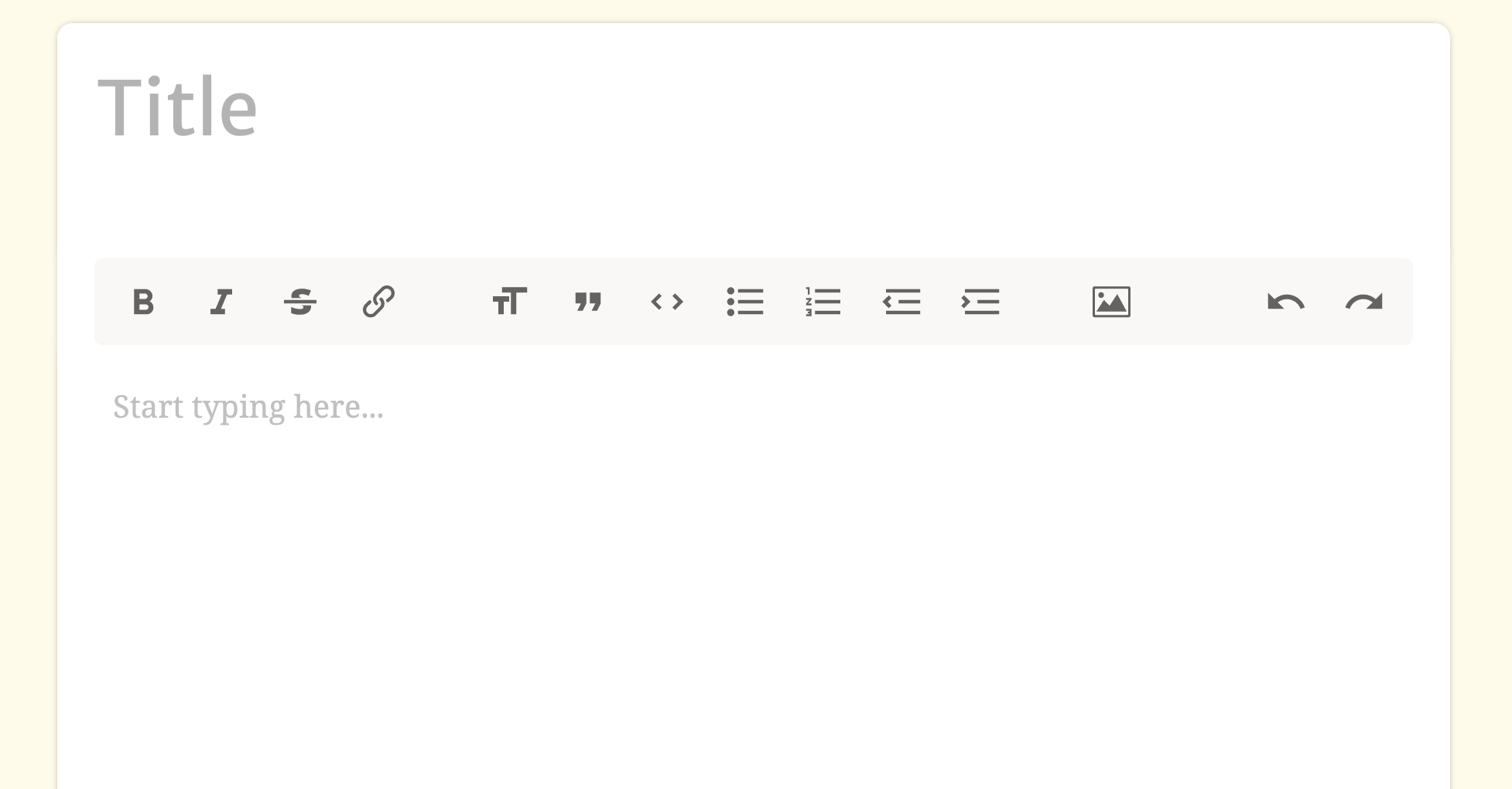The width and height of the screenshot is (1512, 789).
Task: Open the heading text size tool
Action: click(x=510, y=302)
